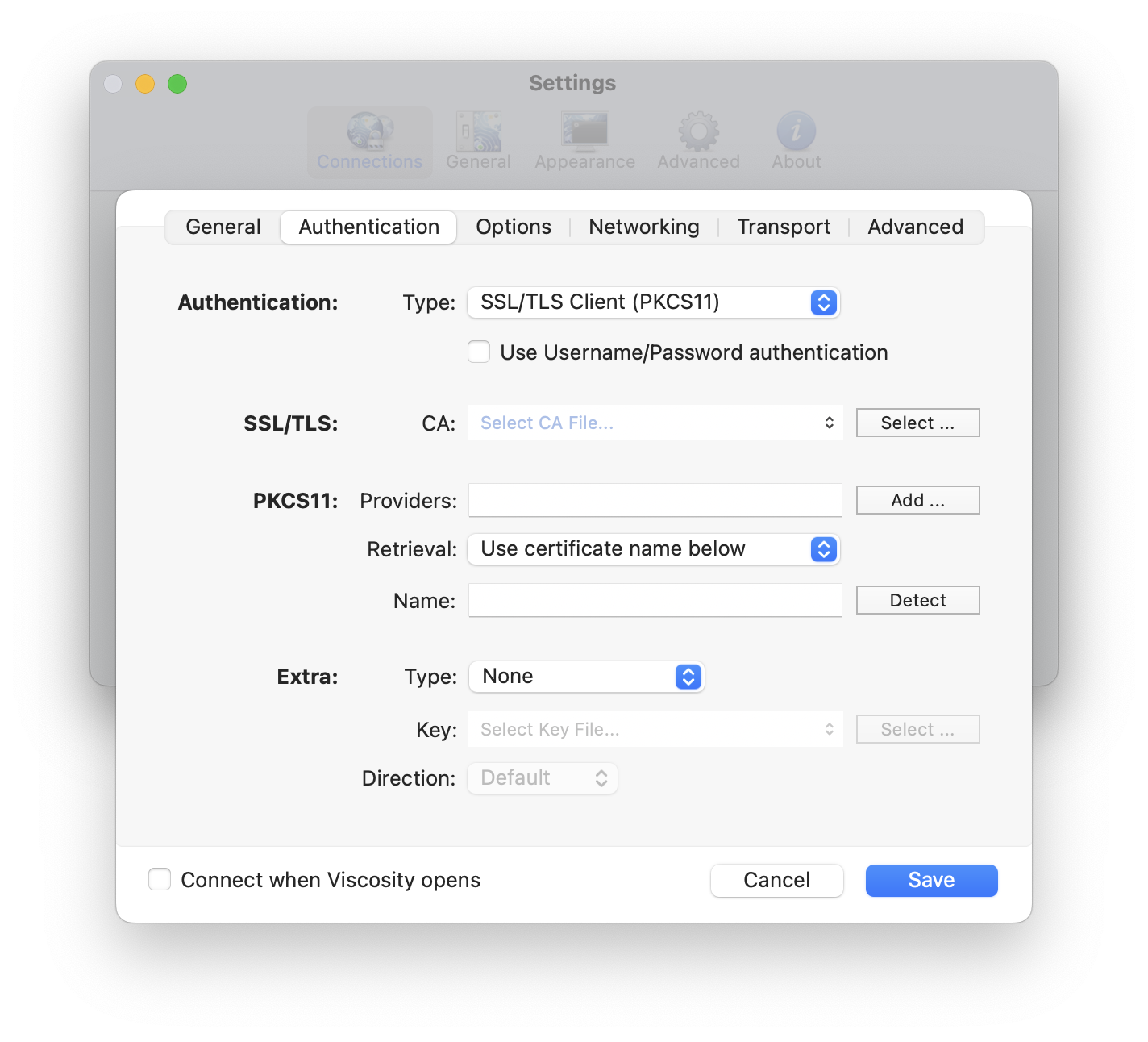Focus the certificate Name field
The width and height of the screenshot is (1148, 1042).
tap(655, 601)
